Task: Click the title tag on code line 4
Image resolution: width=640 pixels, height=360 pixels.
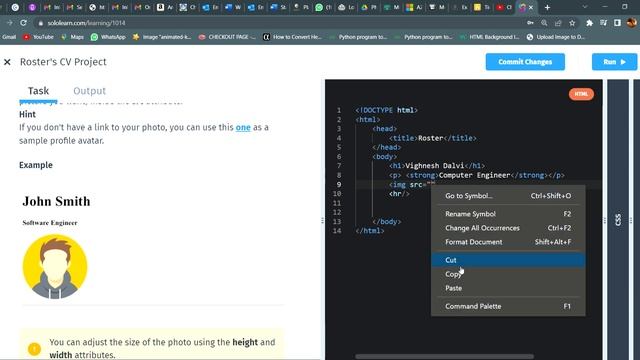Action: coord(433,138)
